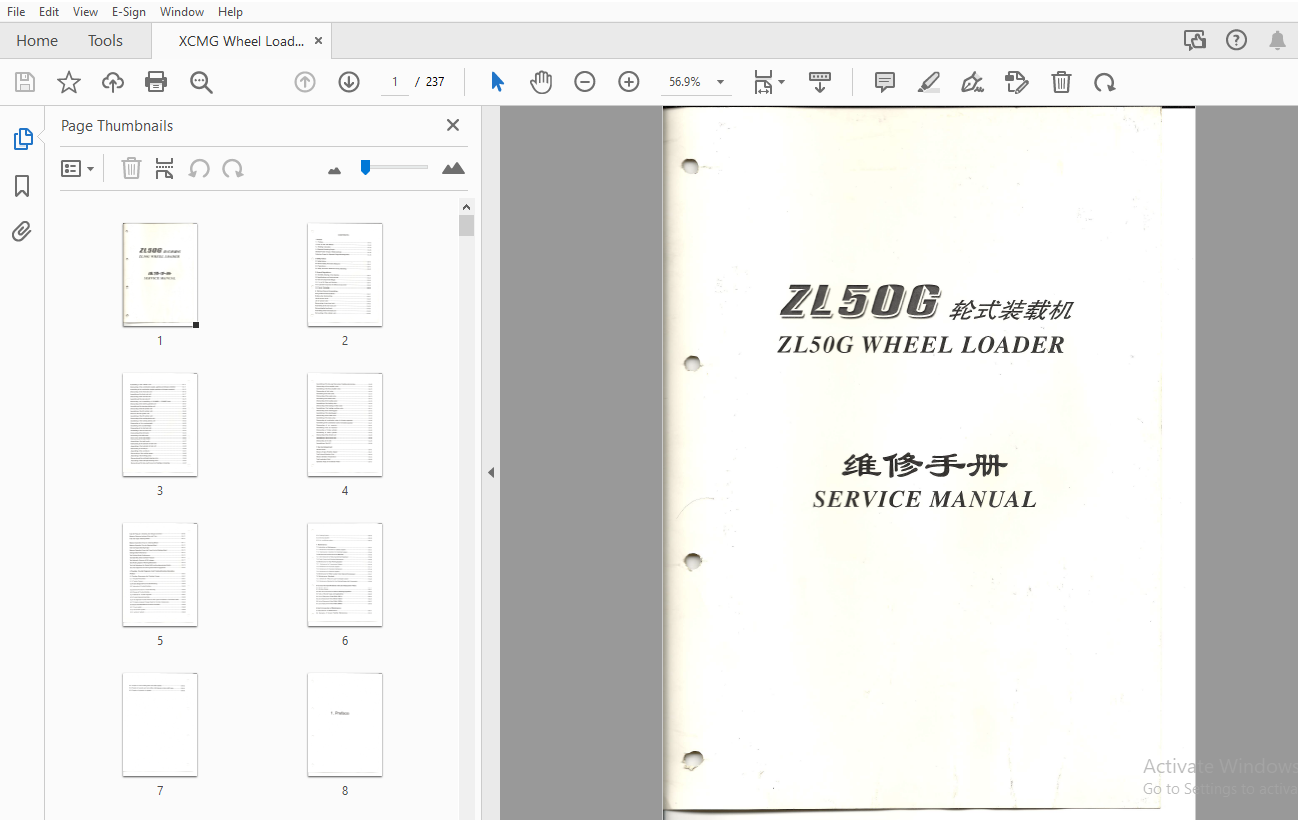Viewport: 1298px width, 820px height.
Task: Select the page 2 thumbnail
Action: pos(345,275)
